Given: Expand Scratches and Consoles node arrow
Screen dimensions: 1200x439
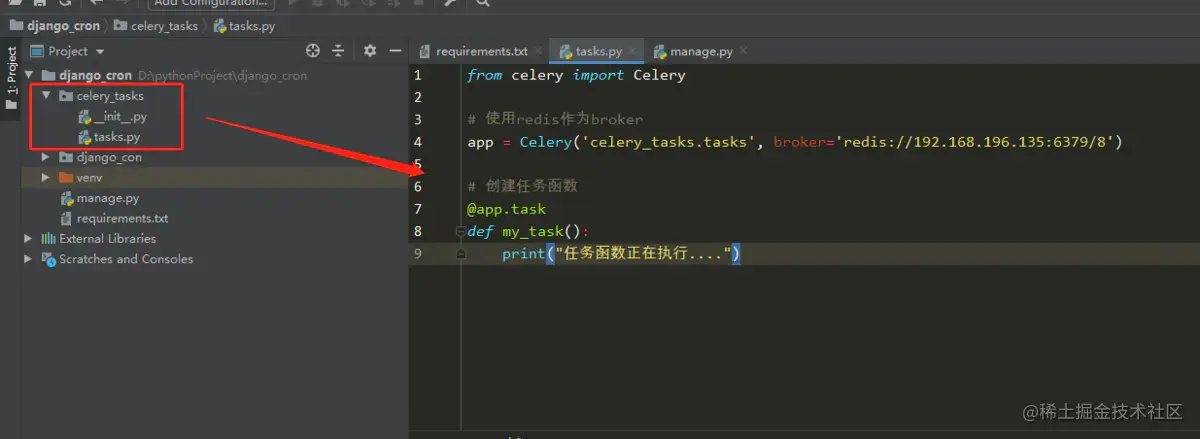Looking at the screenshot, I should pos(29,259).
